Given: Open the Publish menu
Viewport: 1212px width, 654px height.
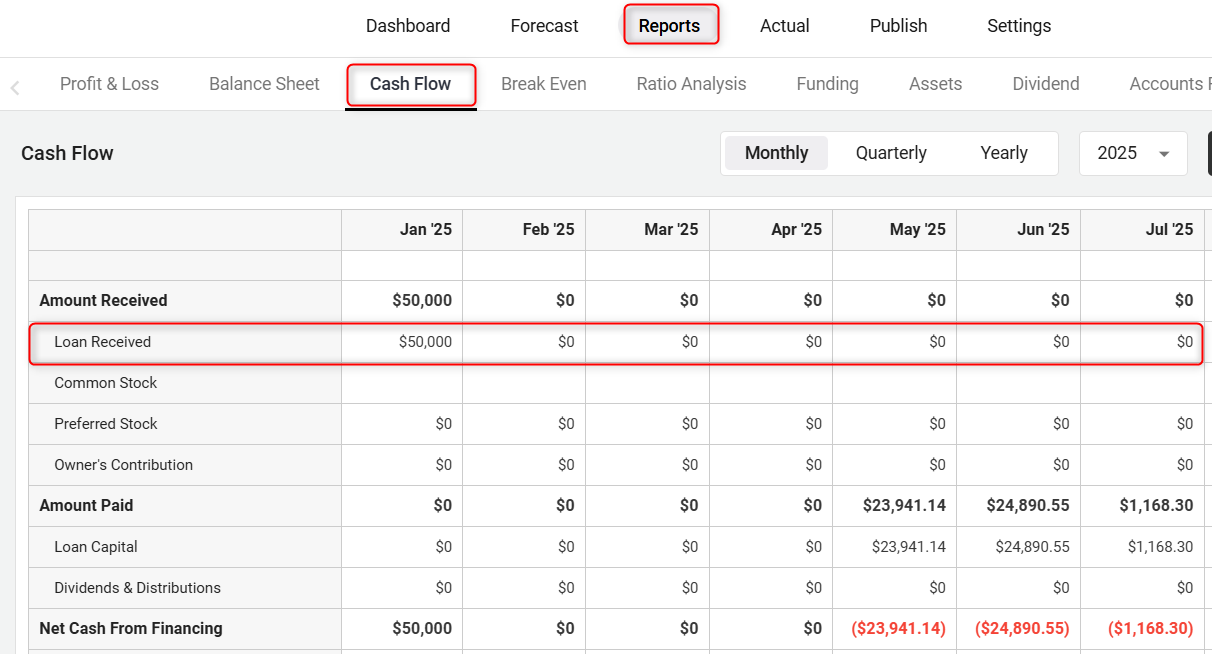Looking at the screenshot, I should [899, 26].
